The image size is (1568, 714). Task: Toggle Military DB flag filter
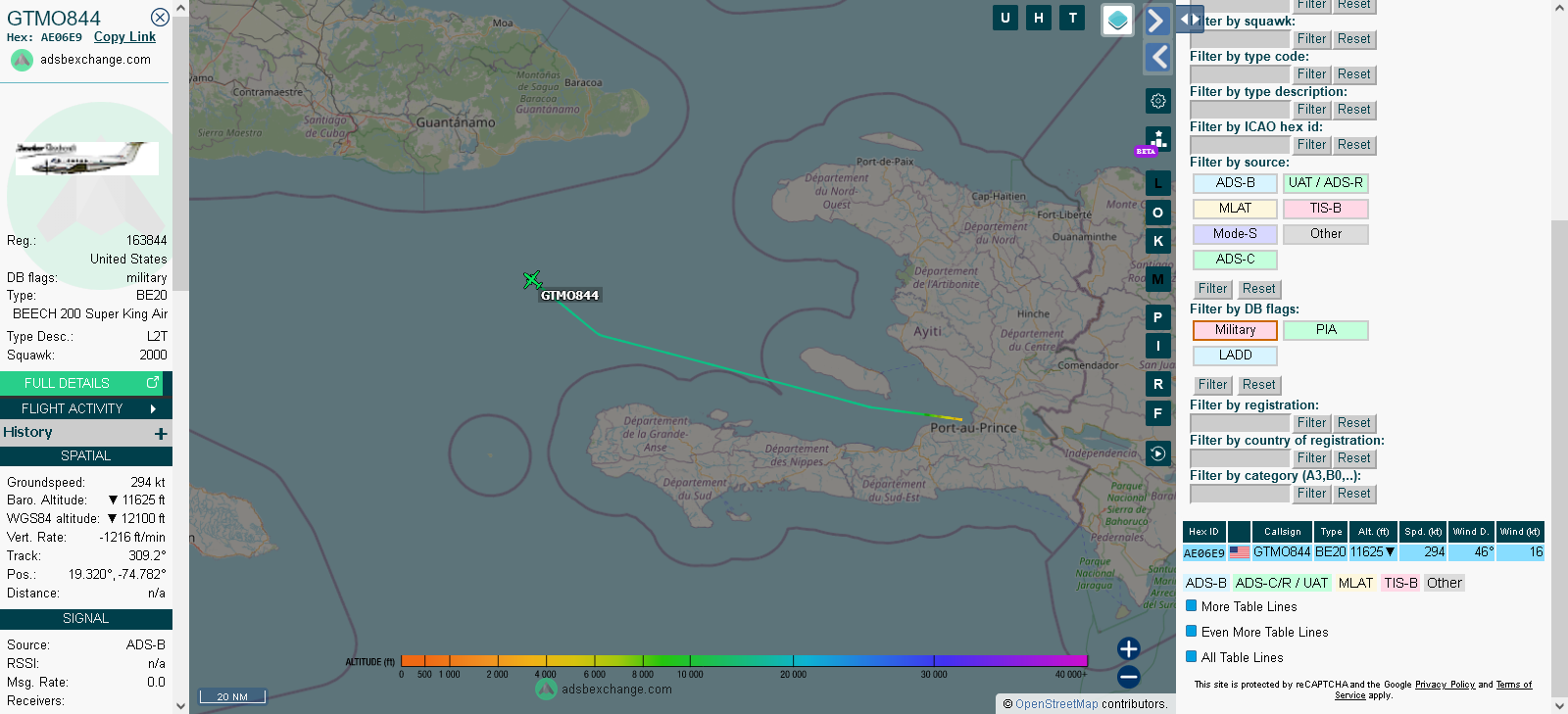coord(1235,330)
